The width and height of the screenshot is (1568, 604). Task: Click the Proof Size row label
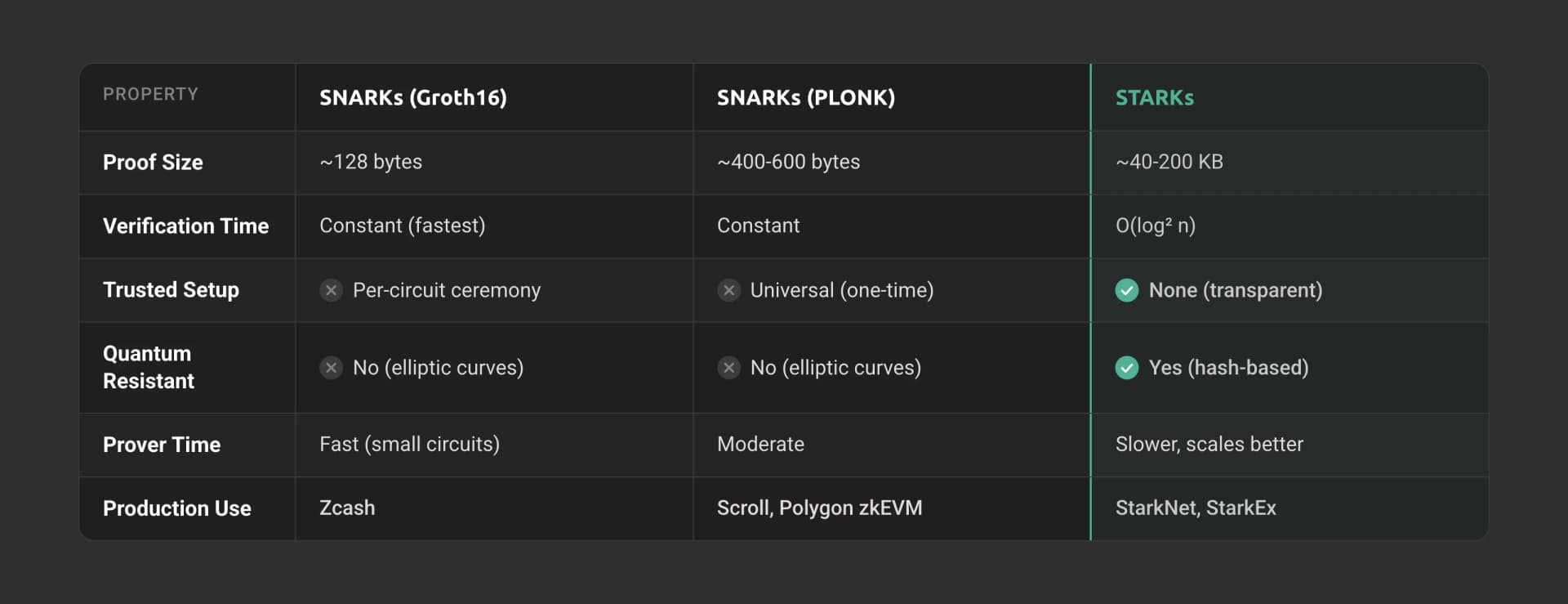tap(153, 162)
